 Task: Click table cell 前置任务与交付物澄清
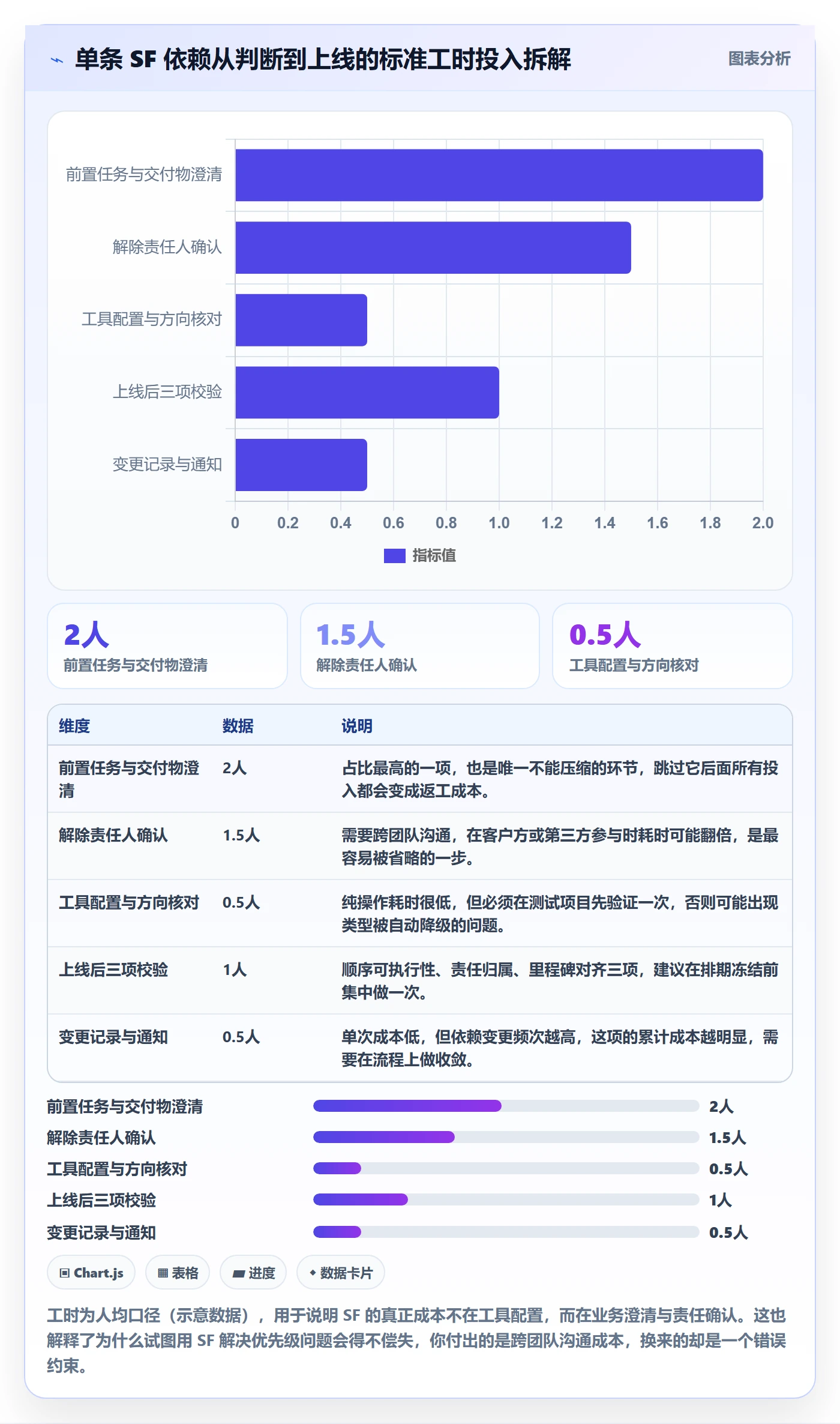pos(130,779)
